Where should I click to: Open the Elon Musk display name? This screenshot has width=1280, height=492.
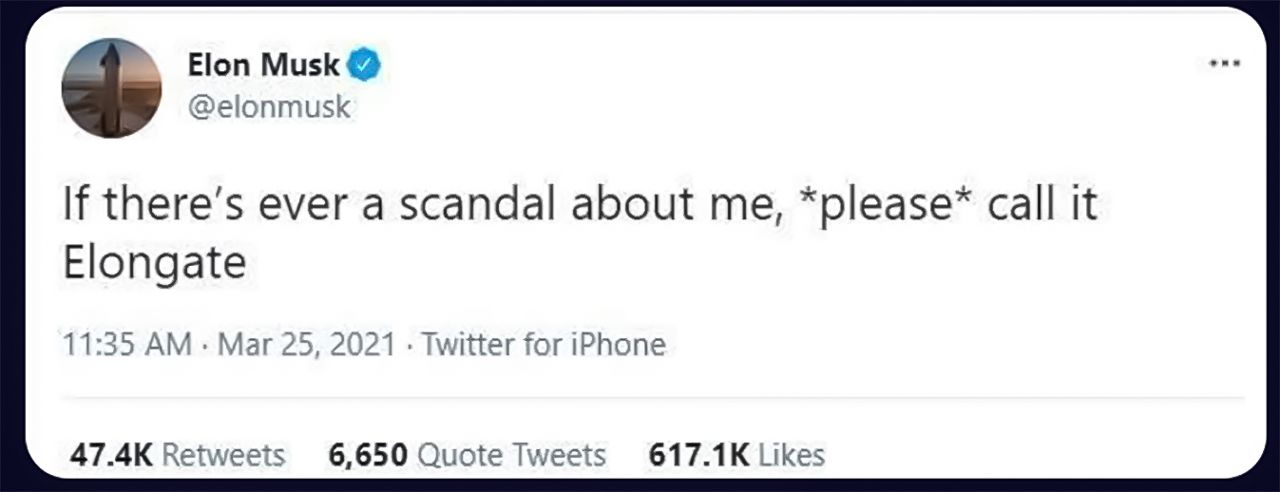[263, 66]
